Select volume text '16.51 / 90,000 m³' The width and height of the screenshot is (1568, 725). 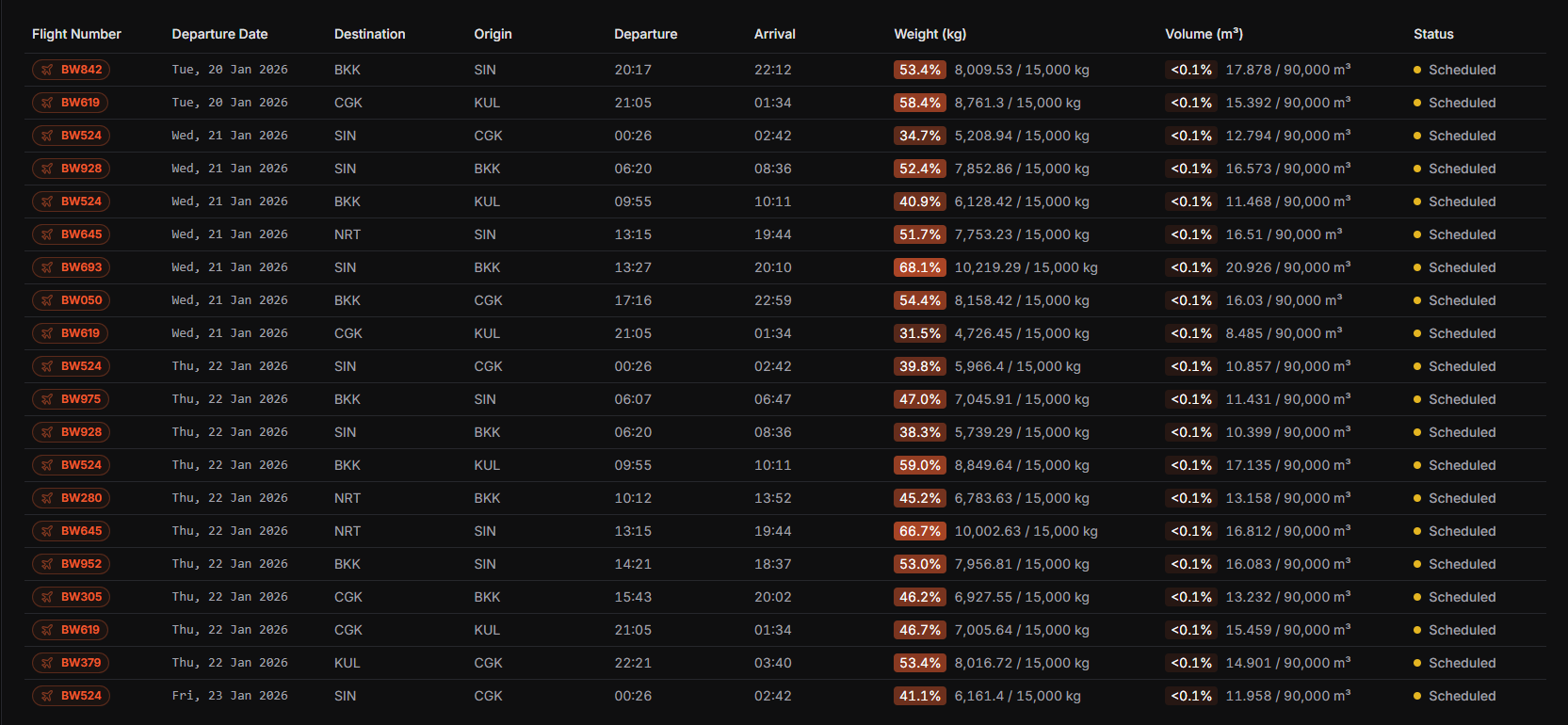1284,234
